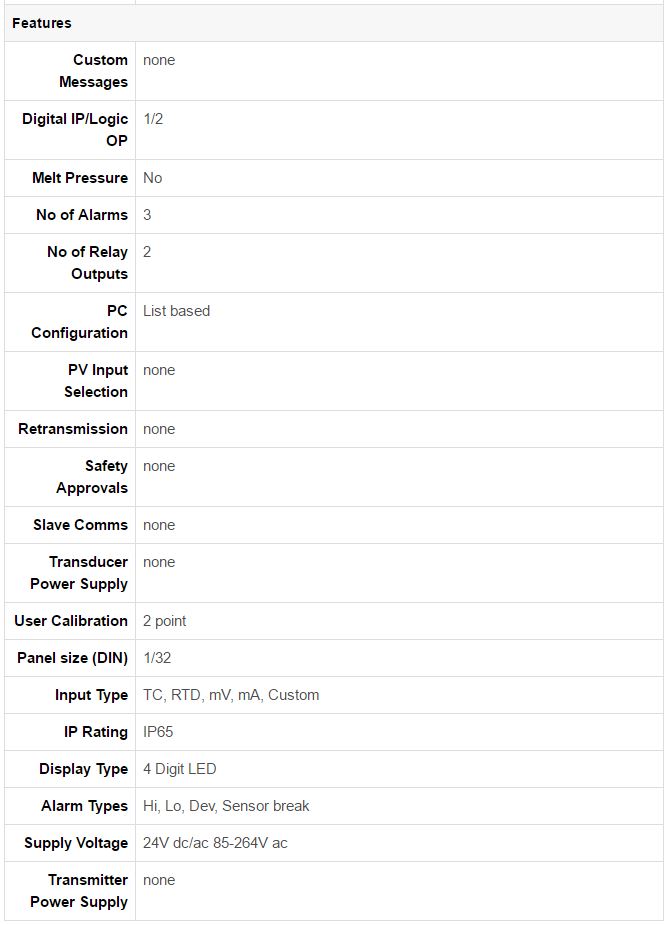
Task: Click the No of Alarms value 3
Action: tap(147, 215)
